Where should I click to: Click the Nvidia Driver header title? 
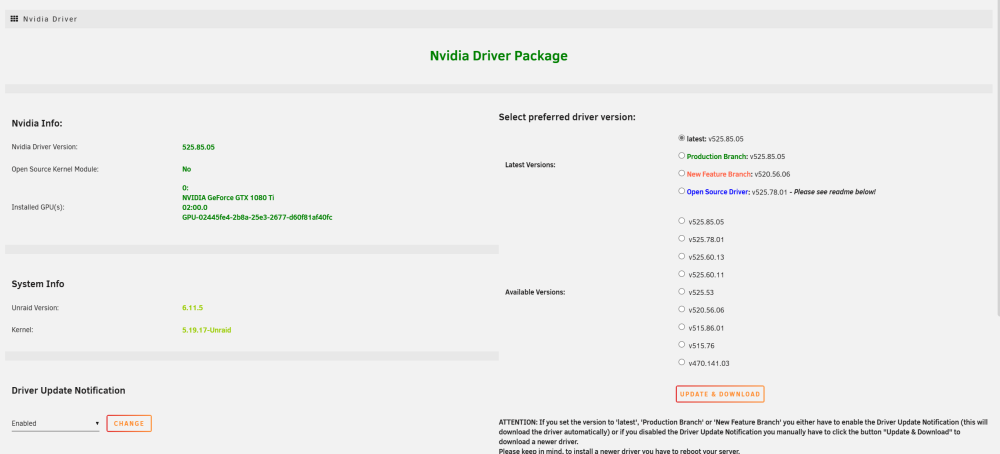pos(50,19)
